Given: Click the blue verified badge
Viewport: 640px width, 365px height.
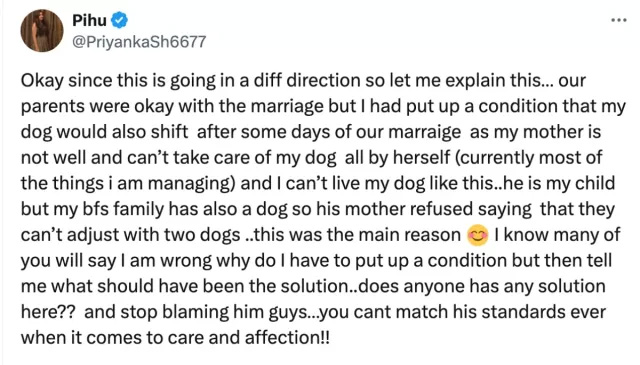Looking at the screenshot, I should coord(120,20).
